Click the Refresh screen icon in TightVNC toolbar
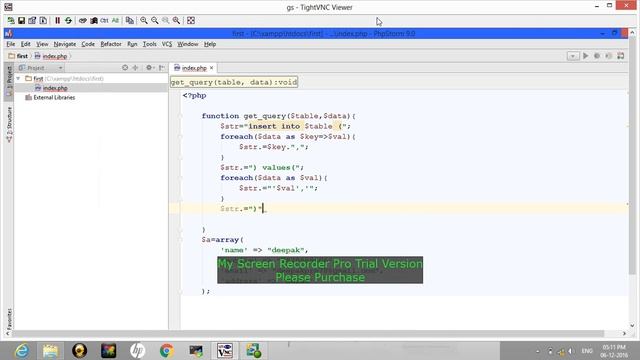 (68, 20)
